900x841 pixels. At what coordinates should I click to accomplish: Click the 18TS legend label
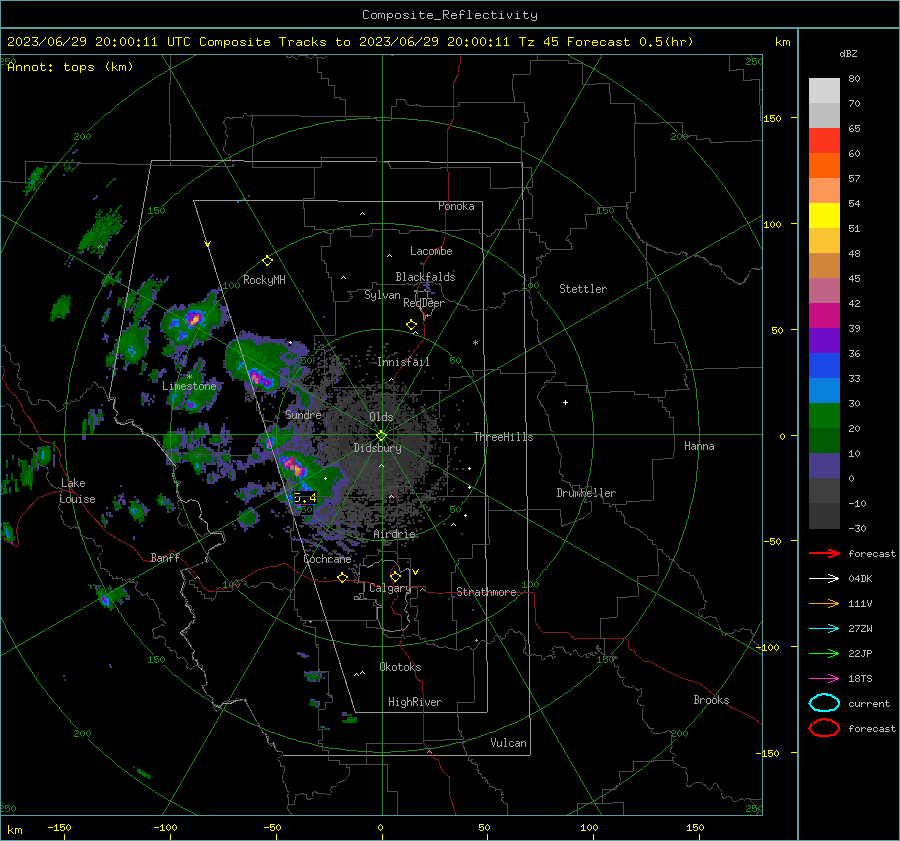point(860,679)
